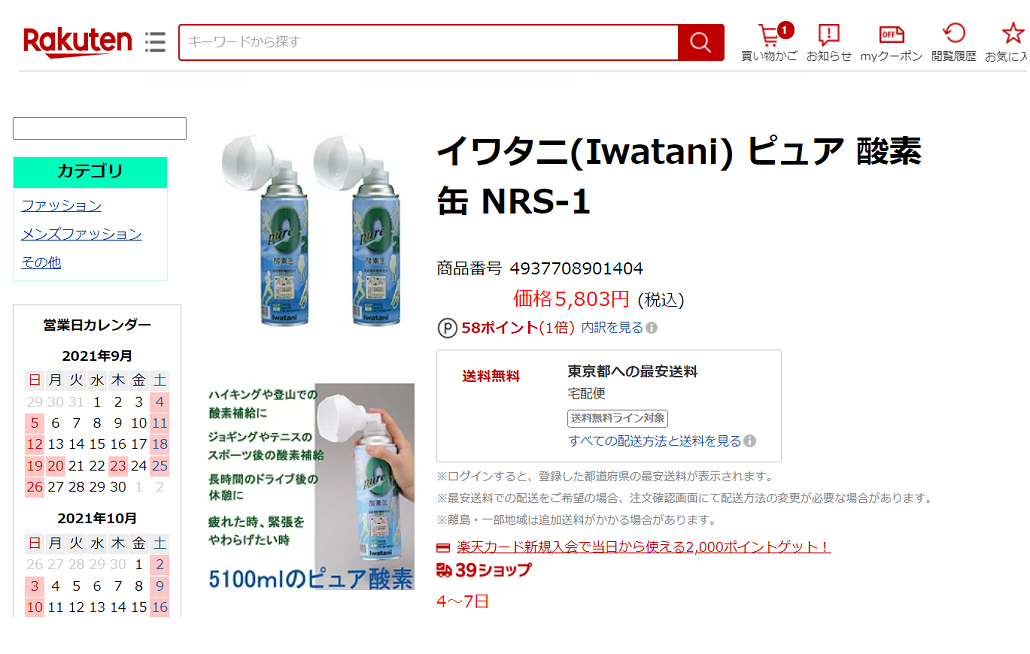Click the info icon next to 内訳を見る
Image resolution: width=1030 pixels, height=654 pixels.
(x=652, y=328)
